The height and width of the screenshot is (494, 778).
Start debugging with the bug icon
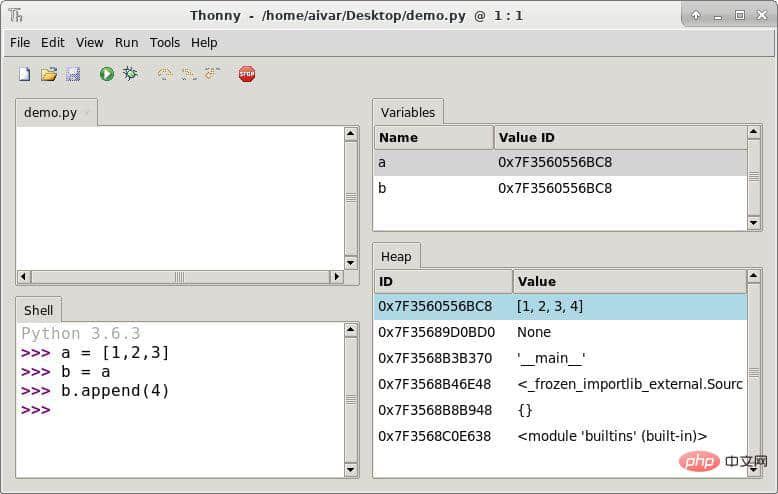tap(130, 73)
